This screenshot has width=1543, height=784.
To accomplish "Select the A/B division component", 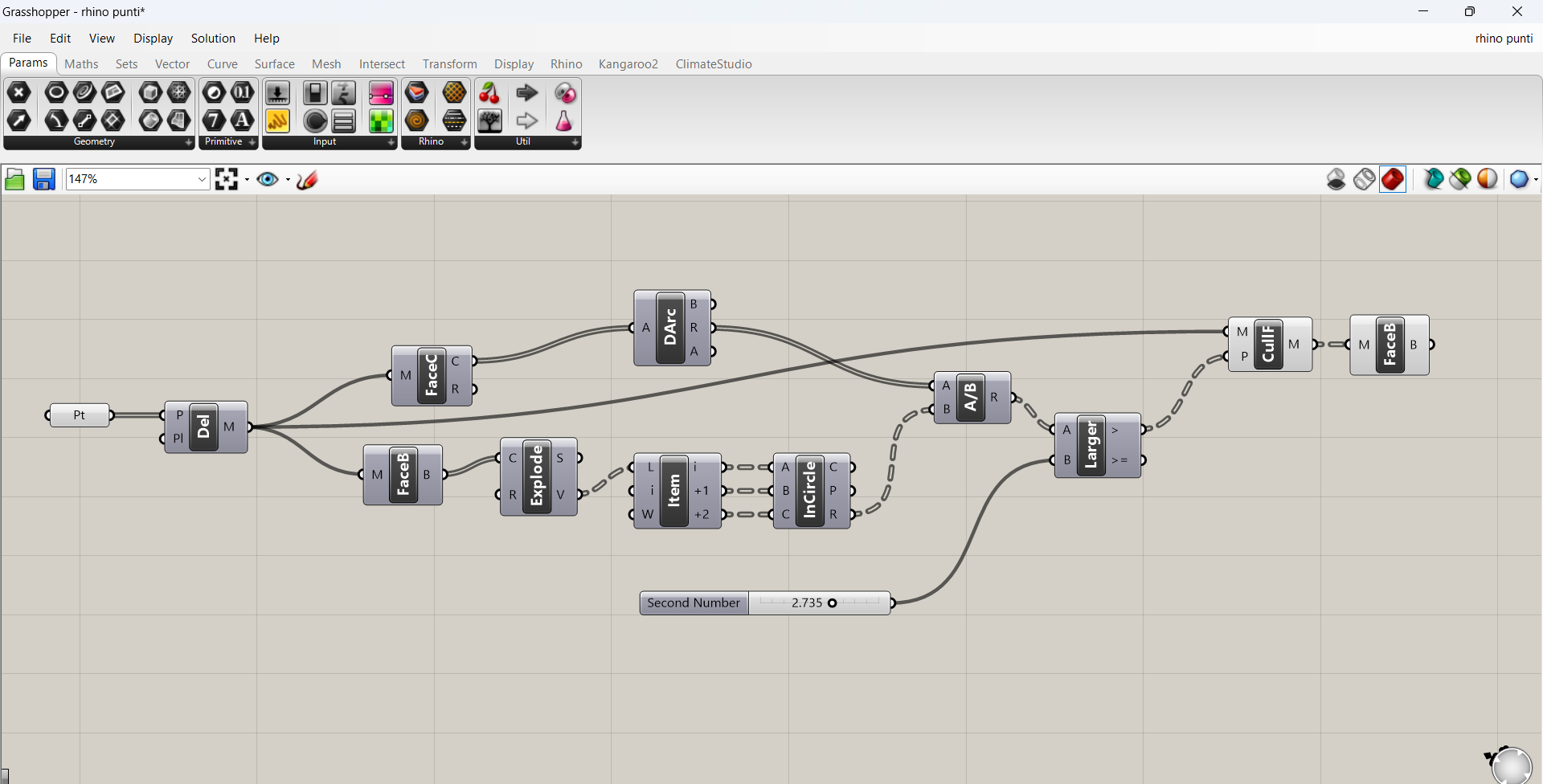I will point(971,397).
